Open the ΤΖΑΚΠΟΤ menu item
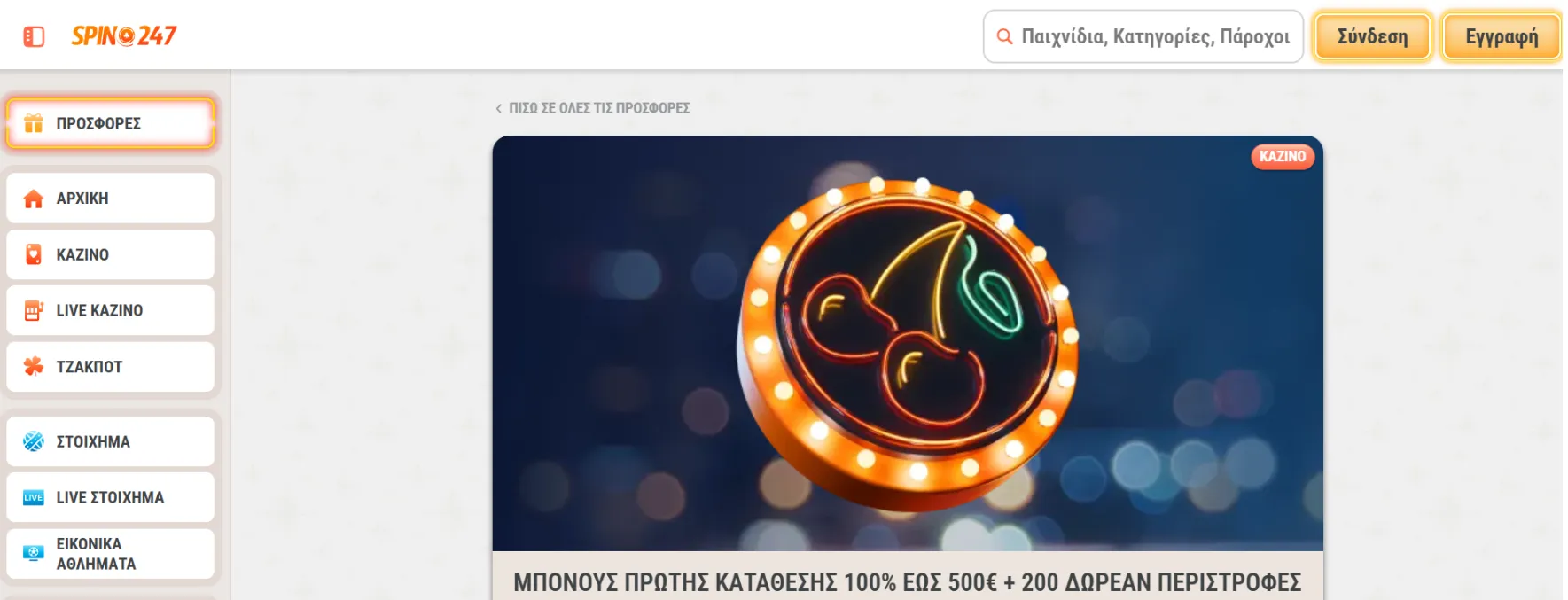Viewport: 1568px width, 600px height. point(110,367)
